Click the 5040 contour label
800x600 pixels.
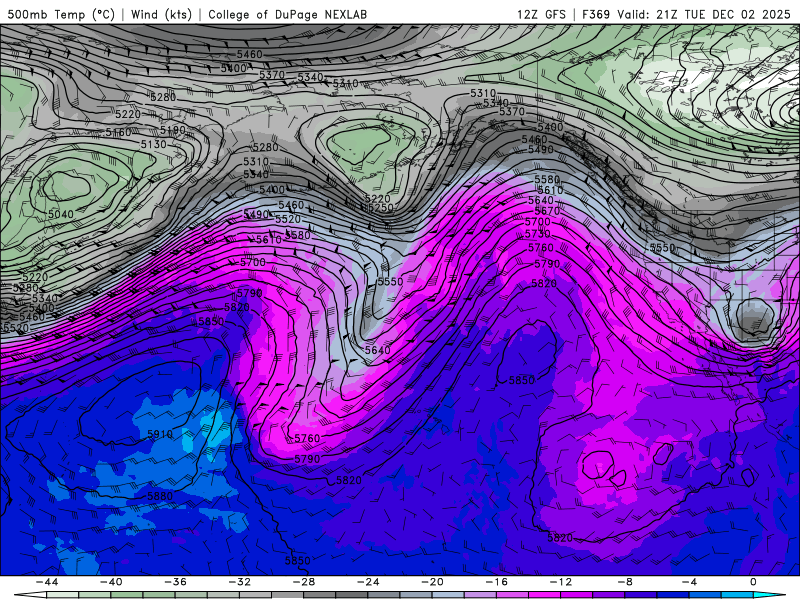pos(61,214)
